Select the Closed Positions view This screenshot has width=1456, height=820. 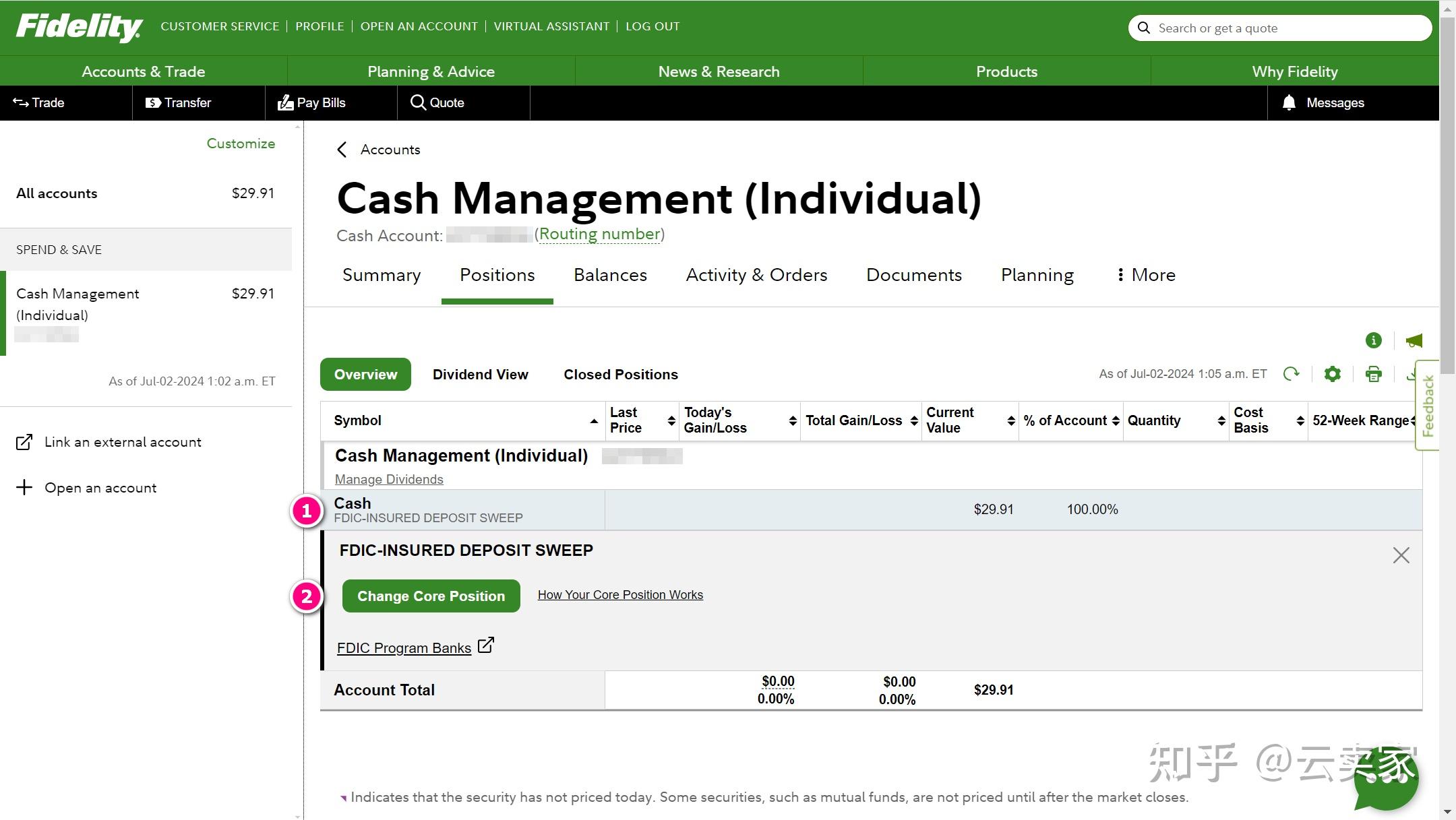620,375
